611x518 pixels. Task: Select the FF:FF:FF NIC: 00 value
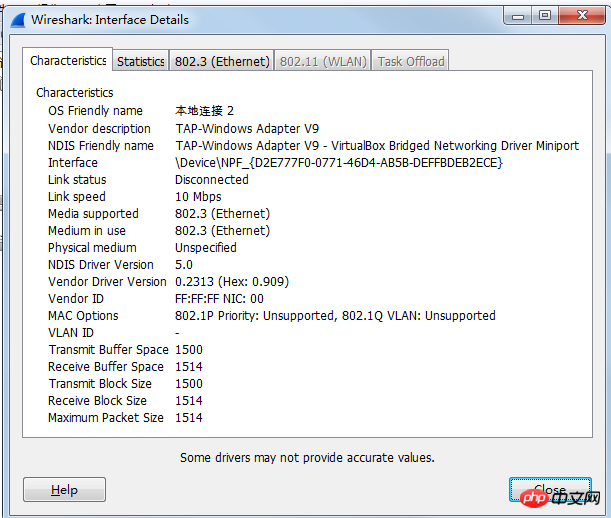(219, 299)
